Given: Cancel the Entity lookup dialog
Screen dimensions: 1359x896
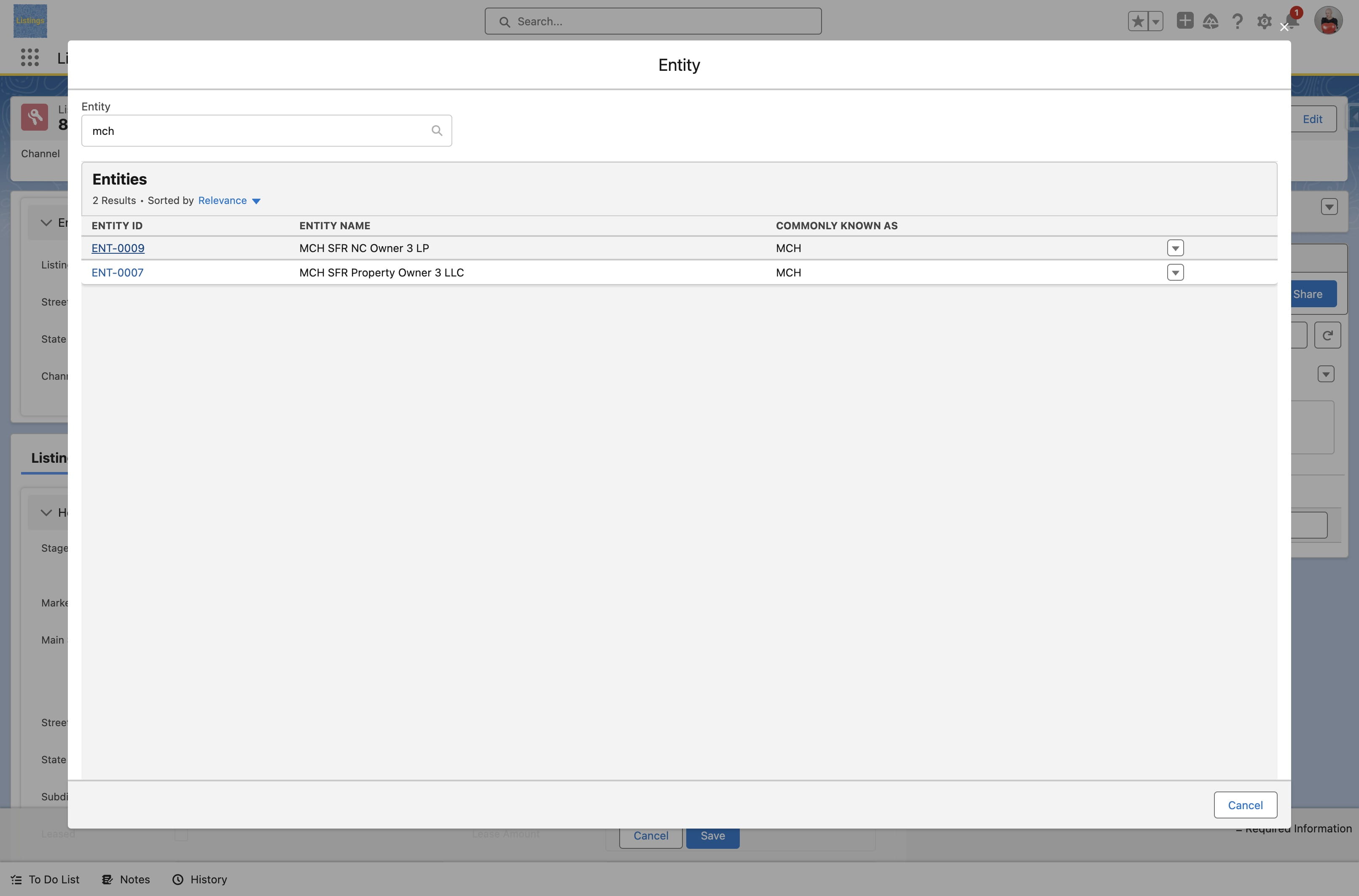Looking at the screenshot, I should coord(1245,805).
